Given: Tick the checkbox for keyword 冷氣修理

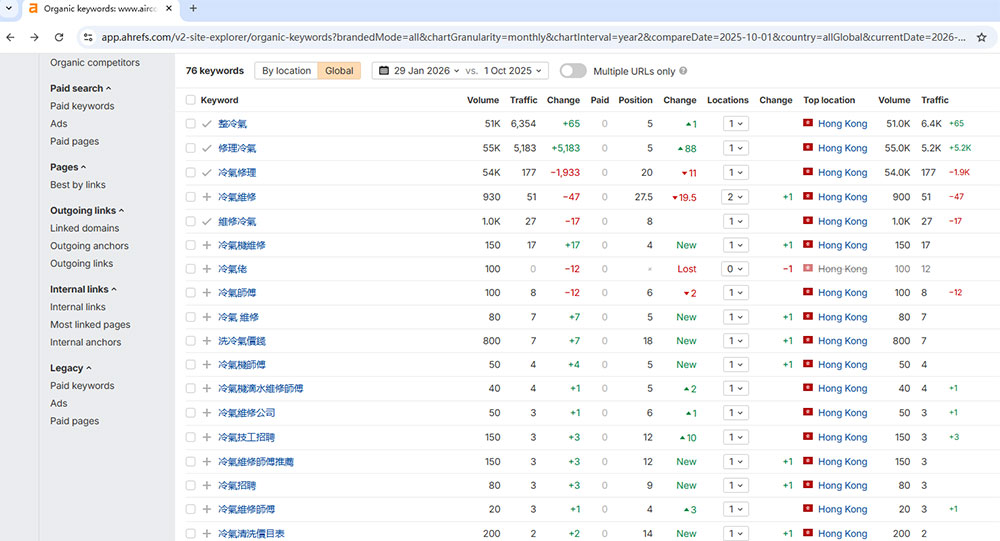Looking at the screenshot, I should tap(191, 172).
